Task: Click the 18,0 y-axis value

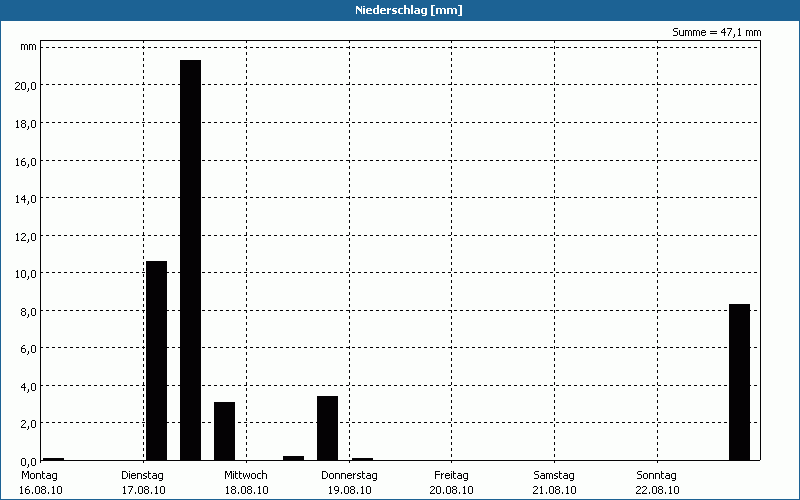Action: (x=26, y=123)
